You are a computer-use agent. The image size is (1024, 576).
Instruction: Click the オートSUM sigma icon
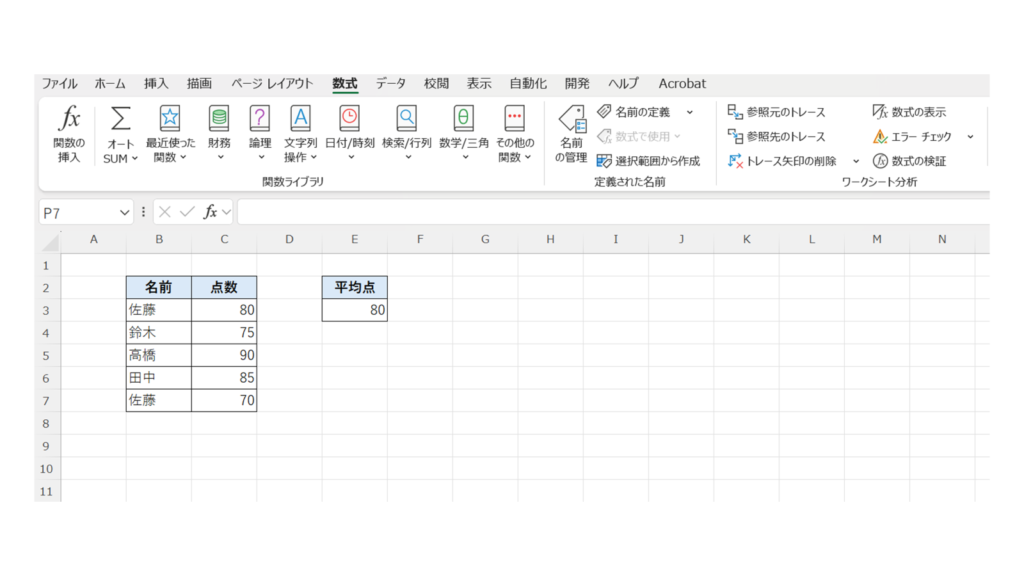[120, 119]
